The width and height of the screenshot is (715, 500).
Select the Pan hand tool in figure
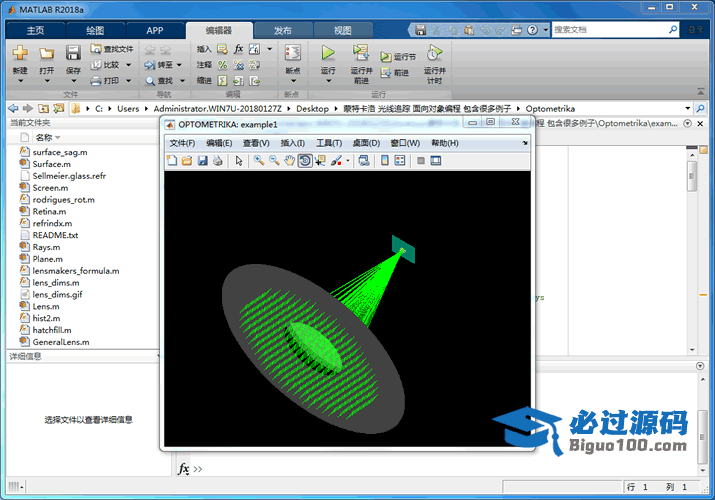[x=289, y=160]
